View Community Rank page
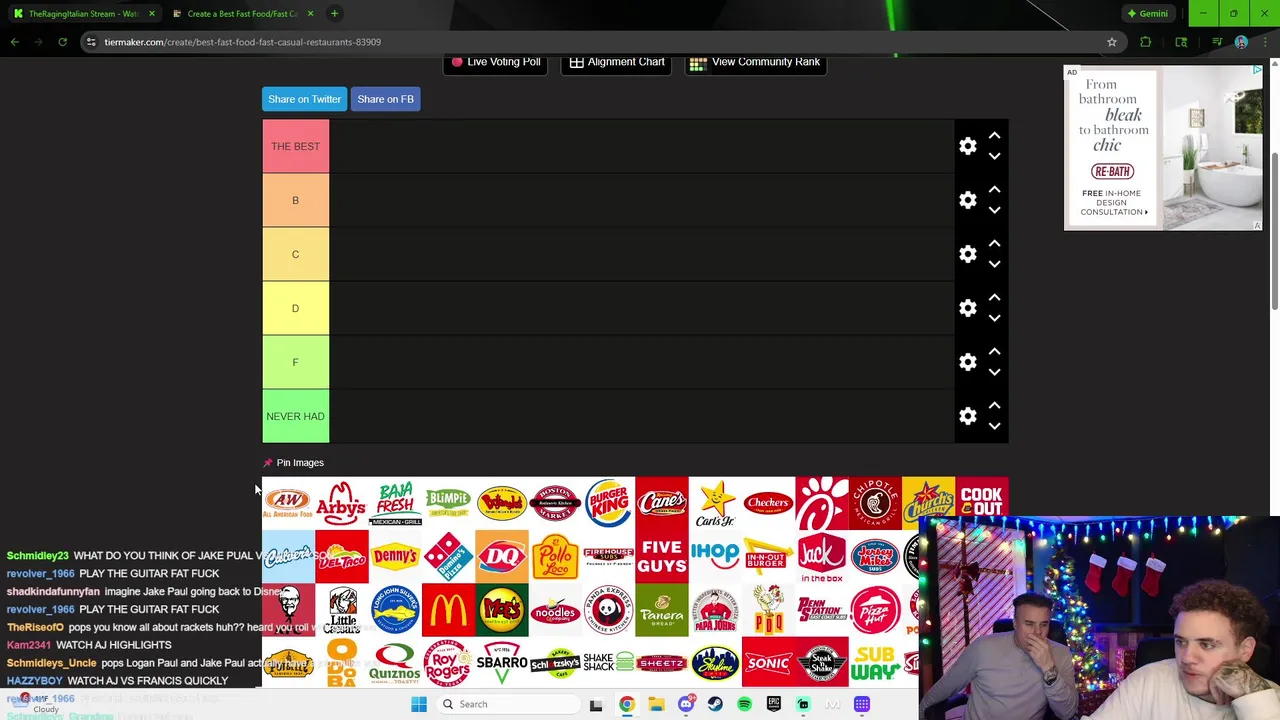 point(755,62)
